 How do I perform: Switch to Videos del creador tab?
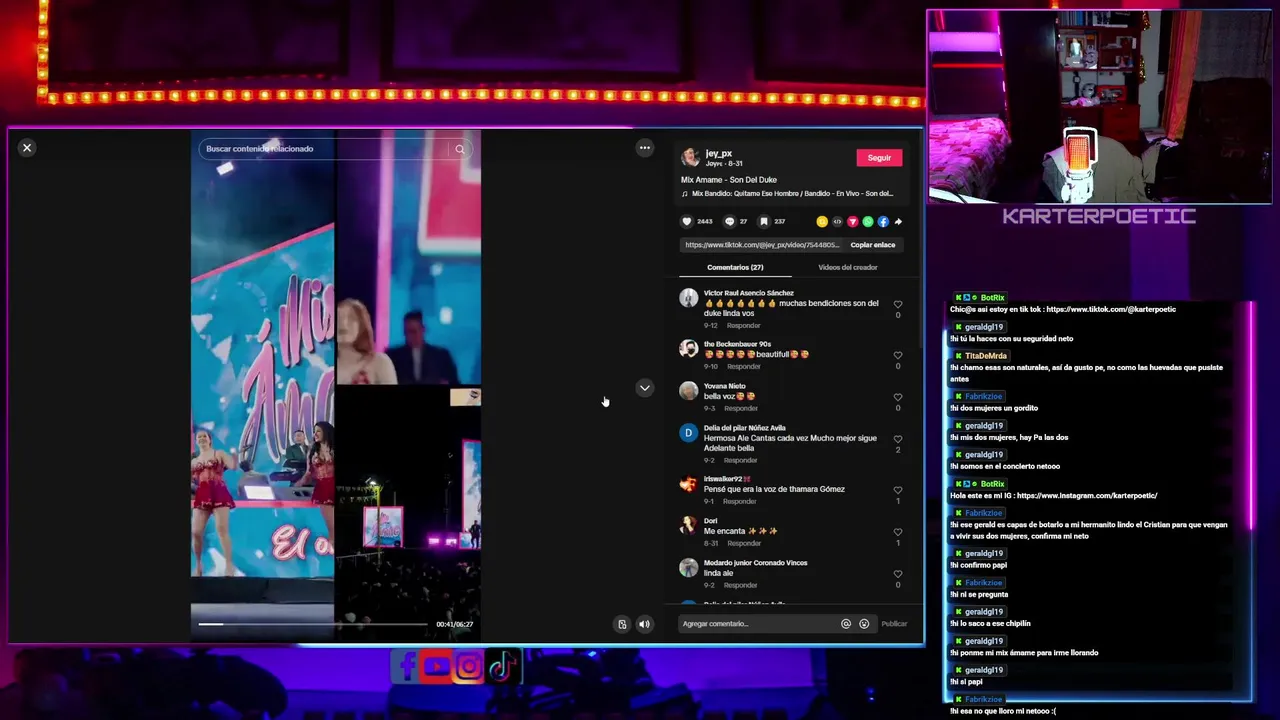click(847, 268)
